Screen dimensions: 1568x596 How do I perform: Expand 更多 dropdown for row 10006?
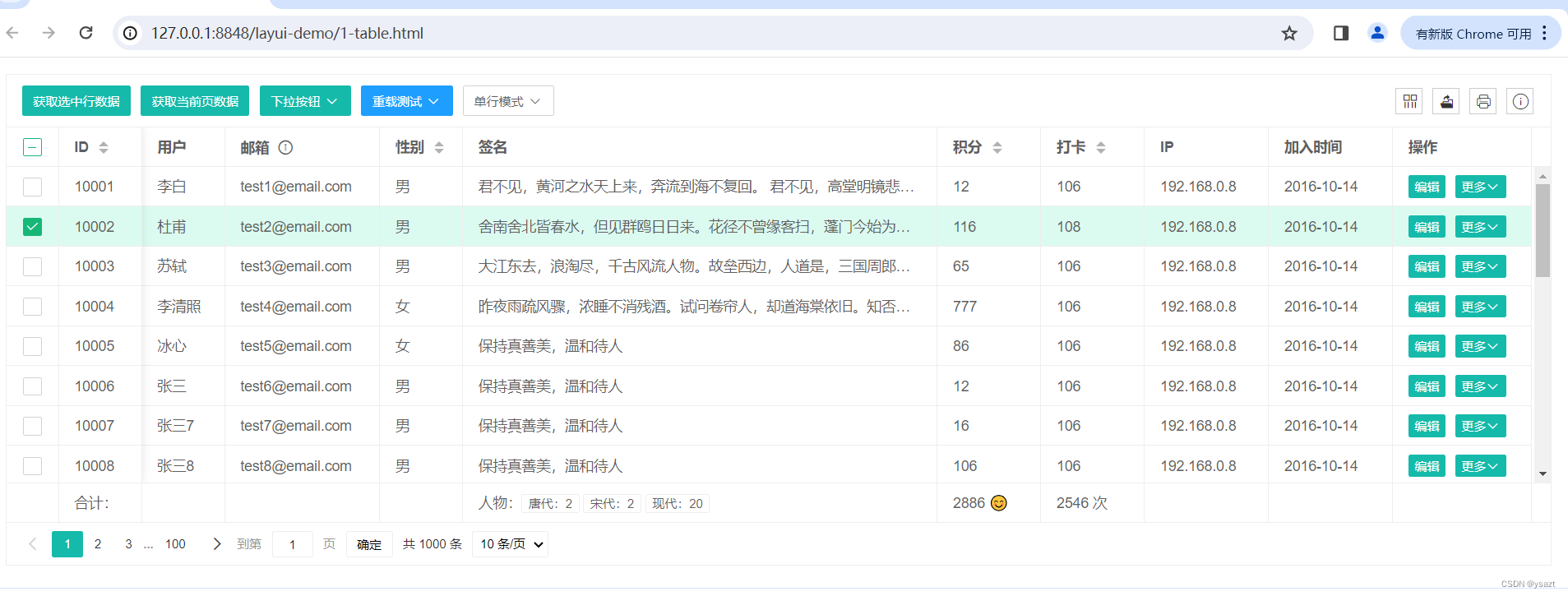[x=1480, y=386]
